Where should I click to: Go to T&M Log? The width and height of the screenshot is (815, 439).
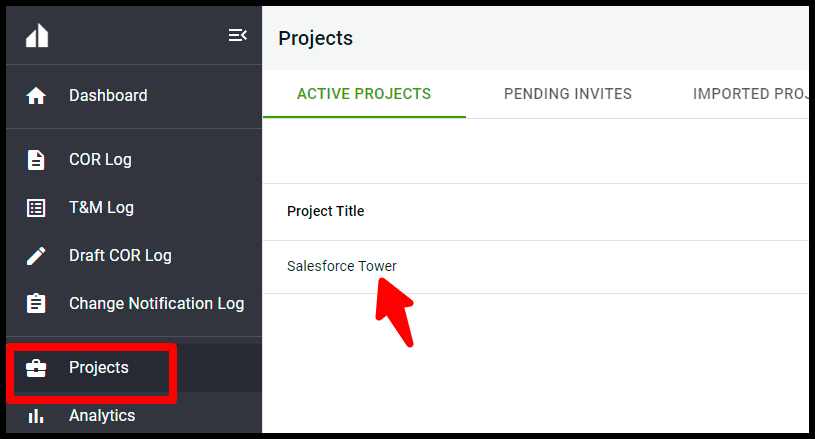coord(101,208)
